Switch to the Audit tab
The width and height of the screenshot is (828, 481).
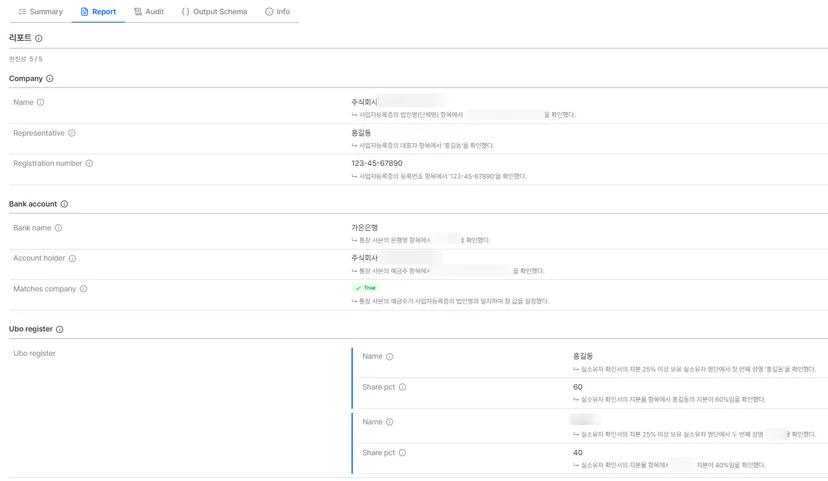[x=149, y=12]
